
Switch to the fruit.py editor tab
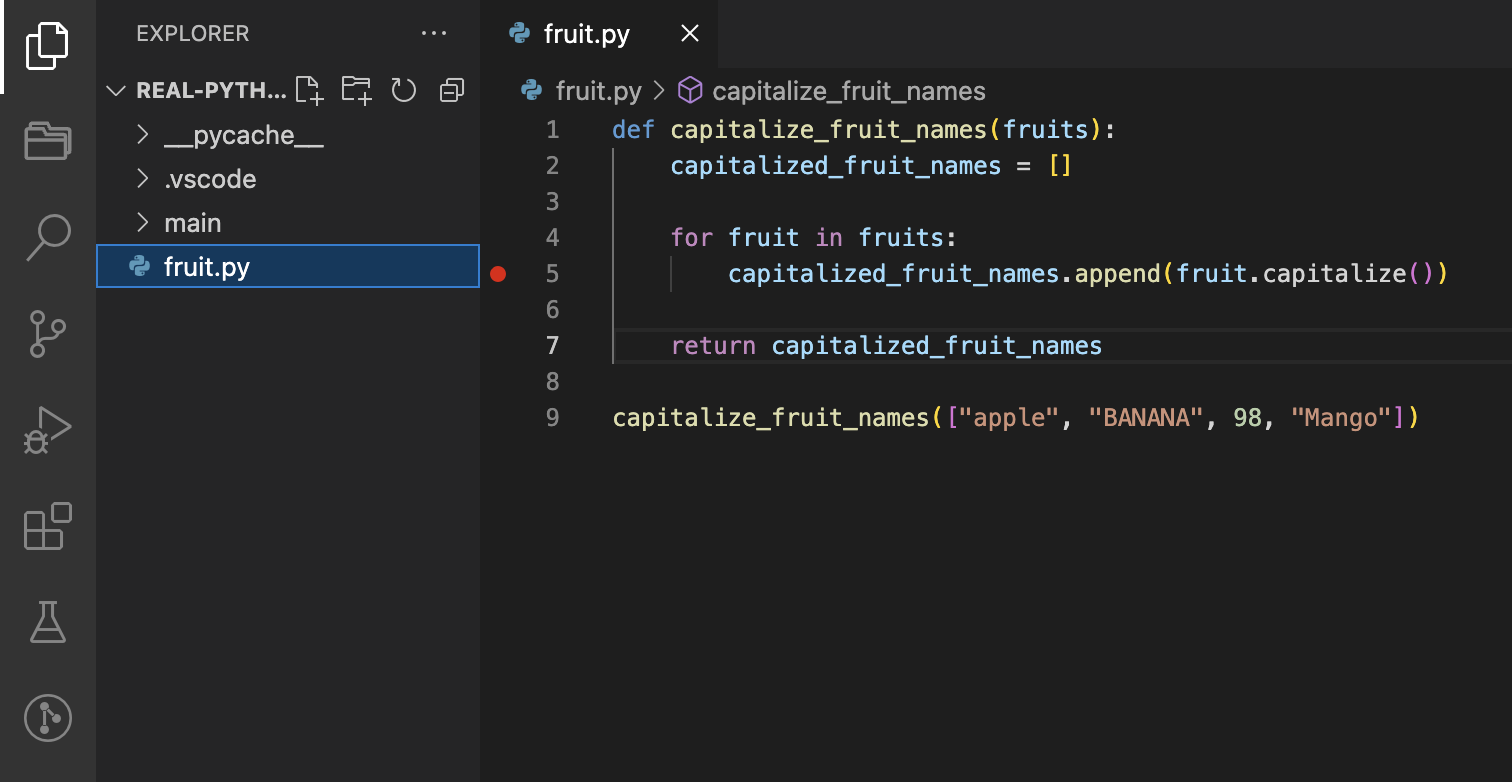(x=585, y=33)
